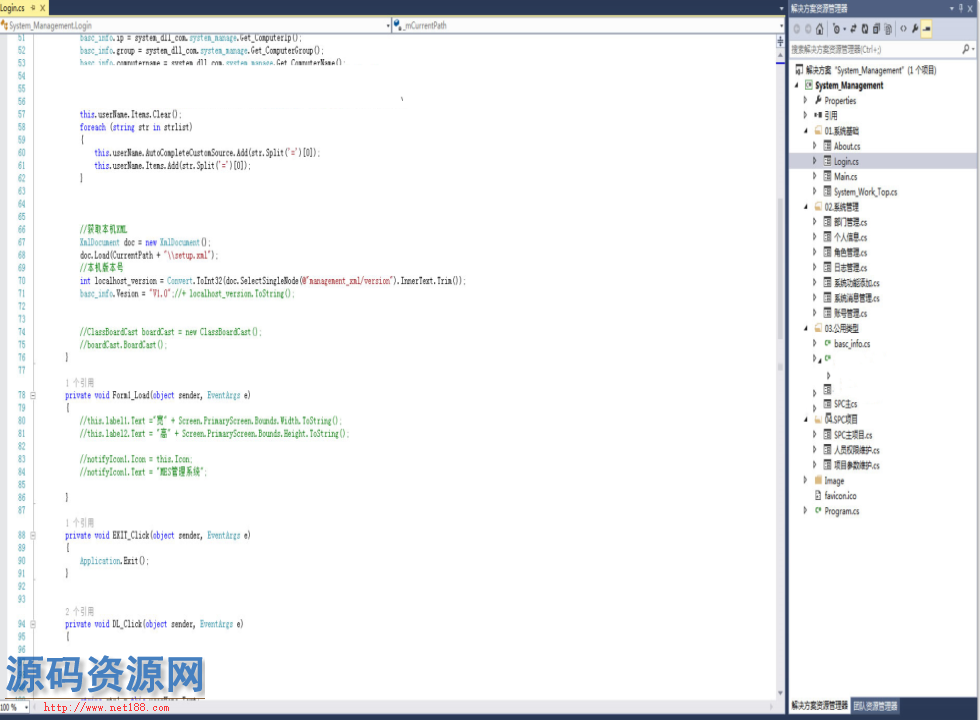This screenshot has width=980, height=720.
Task: Collapse the EXIT_Click method outline
Action: (33, 535)
